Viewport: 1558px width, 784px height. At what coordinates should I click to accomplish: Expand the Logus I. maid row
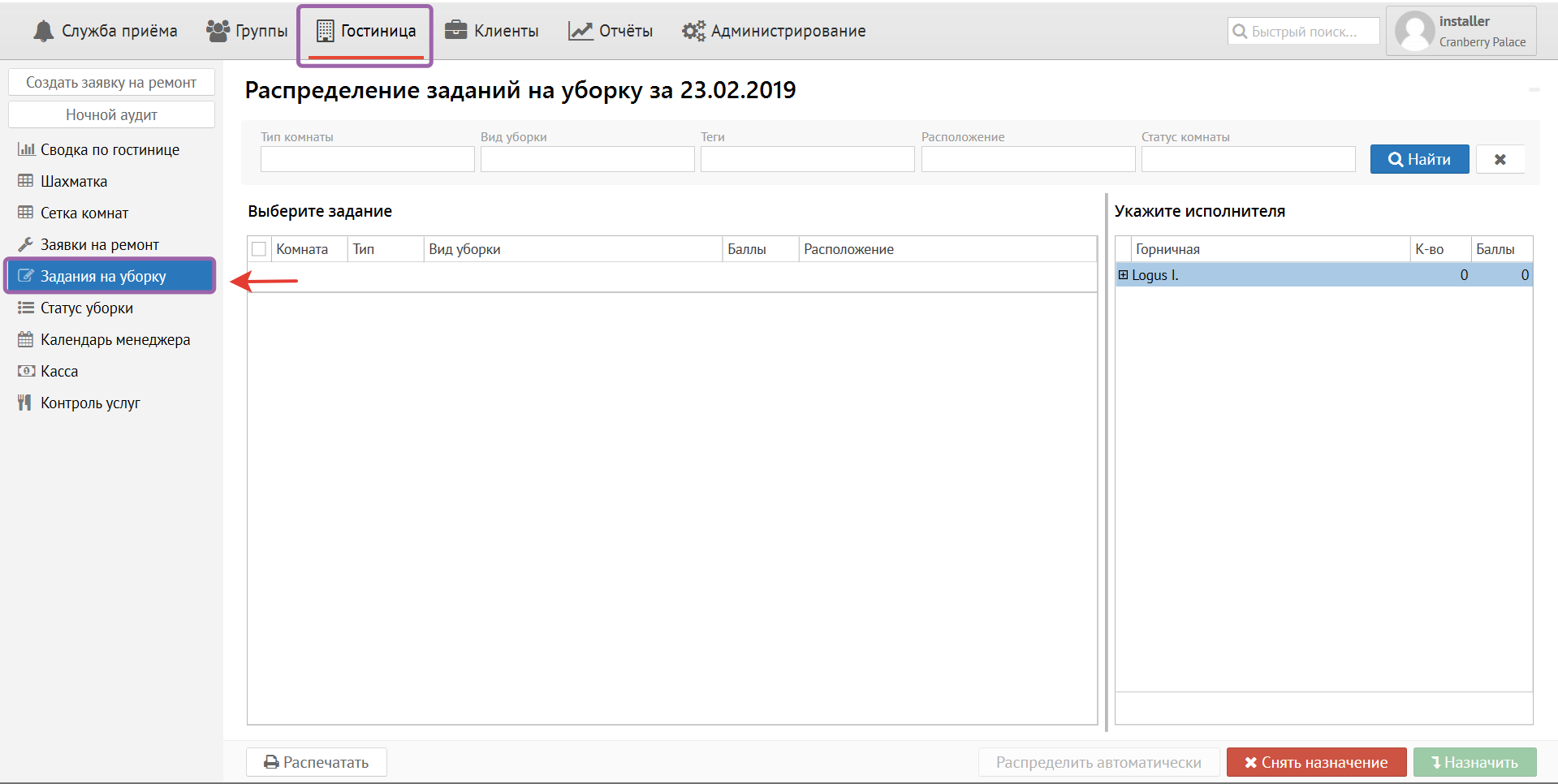click(1123, 275)
